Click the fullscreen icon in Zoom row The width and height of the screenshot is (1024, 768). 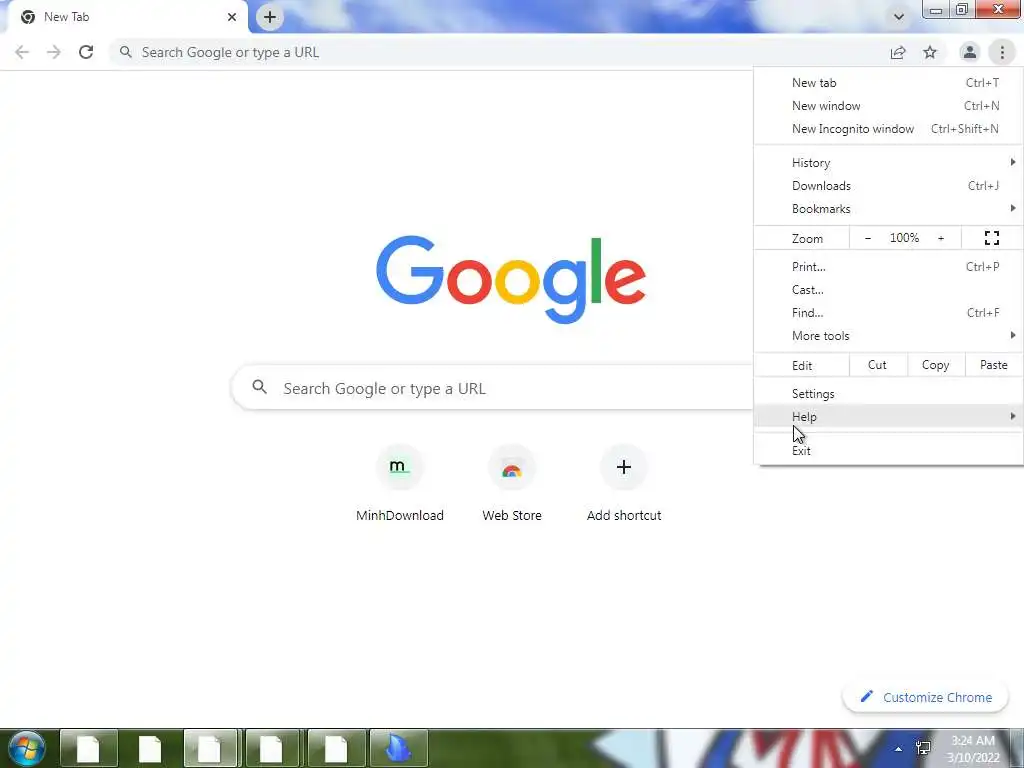pos(991,238)
